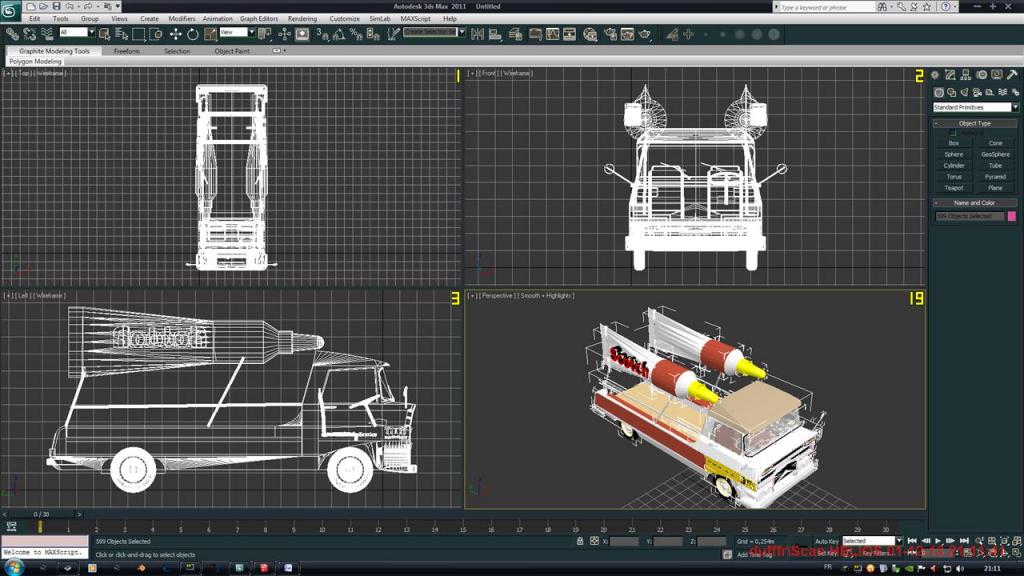Expand the quick access toolbar customize arrow
This screenshot has width=1024, height=576.
(x=118, y=6)
